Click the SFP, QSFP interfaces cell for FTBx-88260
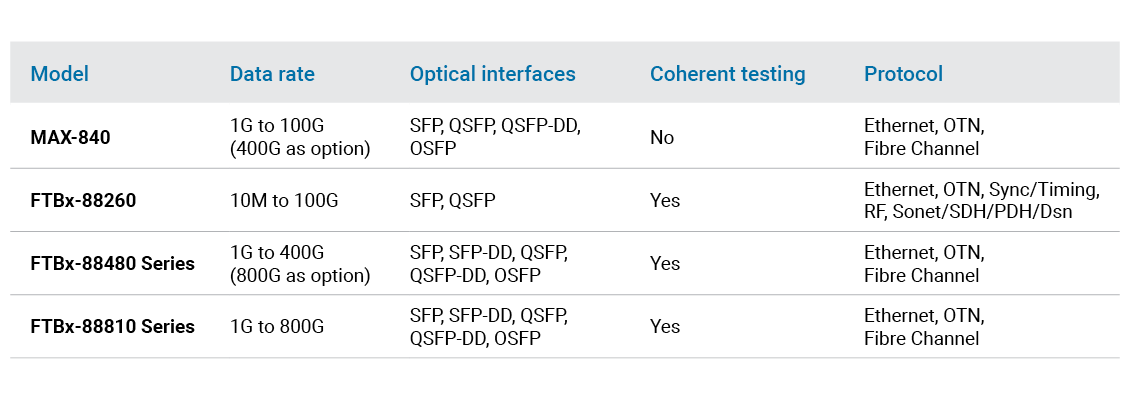Screen dimensions: 1130x400 point(452,200)
